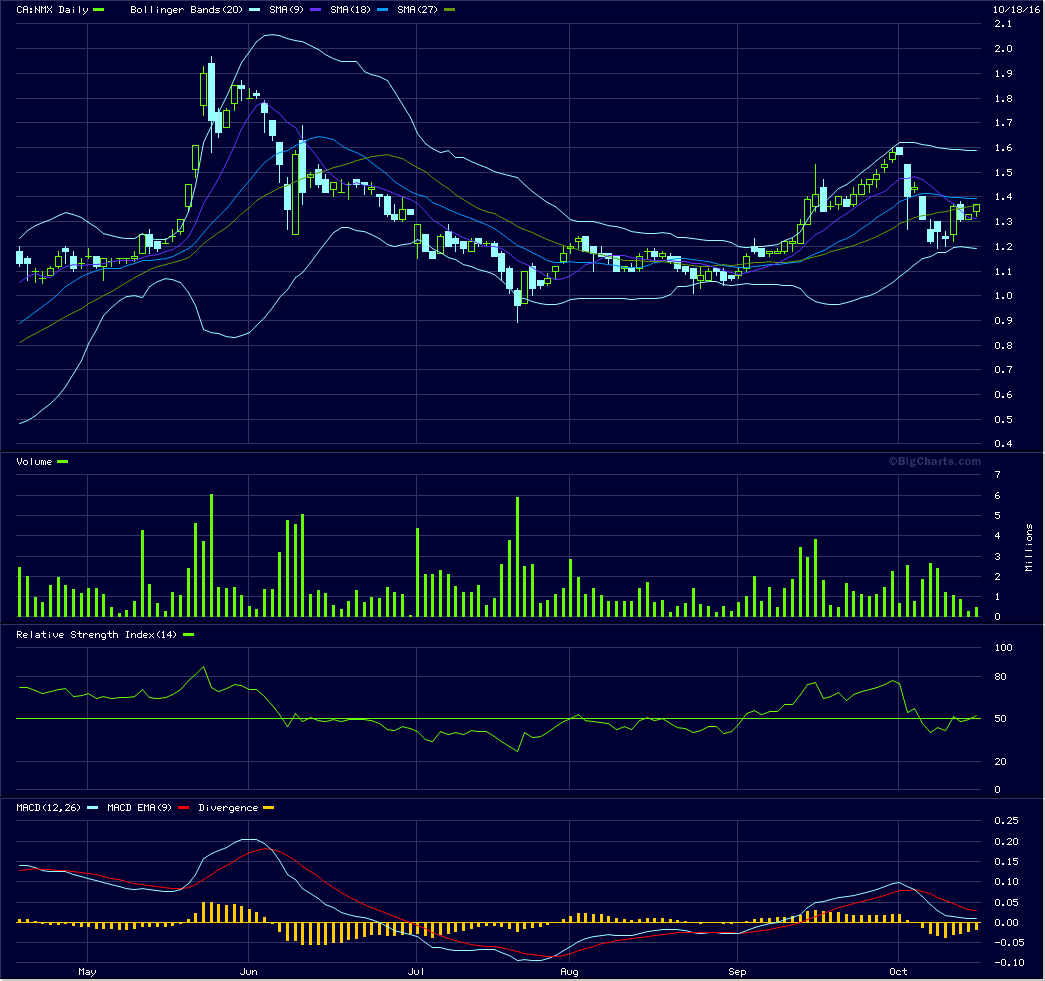The height and width of the screenshot is (981, 1045).
Task: Click the SMA(9) legend label
Action: (286, 10)
